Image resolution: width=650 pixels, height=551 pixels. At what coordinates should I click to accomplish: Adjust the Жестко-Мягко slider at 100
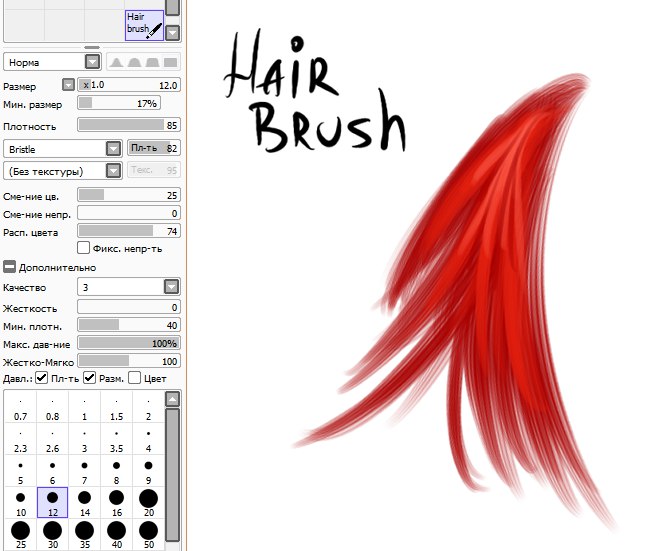(129, 361)
